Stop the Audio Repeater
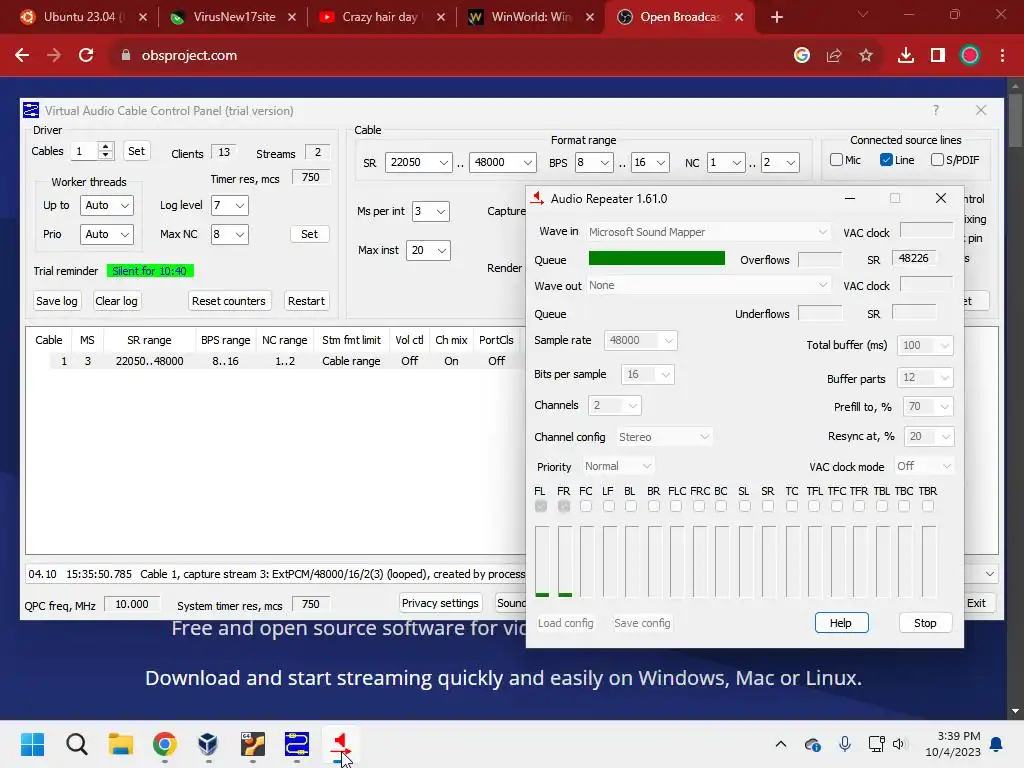The width and height of the screenshot is (1024, 768). 925,623
